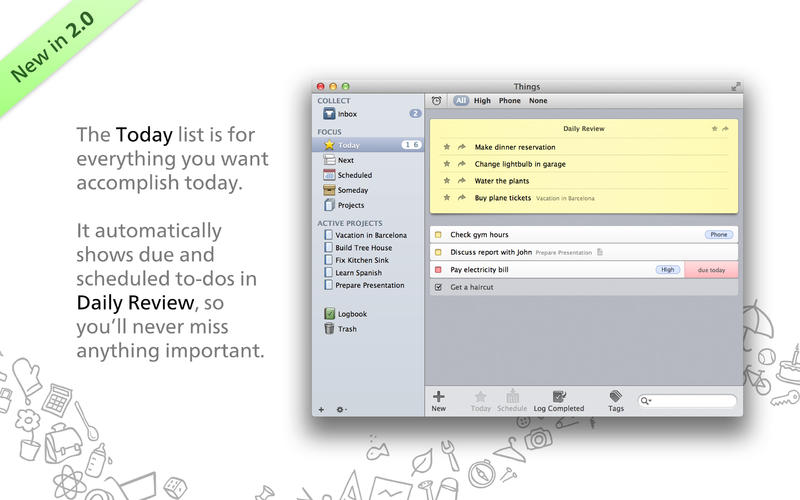800x500 pixels.
Task: Filter by None tag
Action: [x=538, y=101]
